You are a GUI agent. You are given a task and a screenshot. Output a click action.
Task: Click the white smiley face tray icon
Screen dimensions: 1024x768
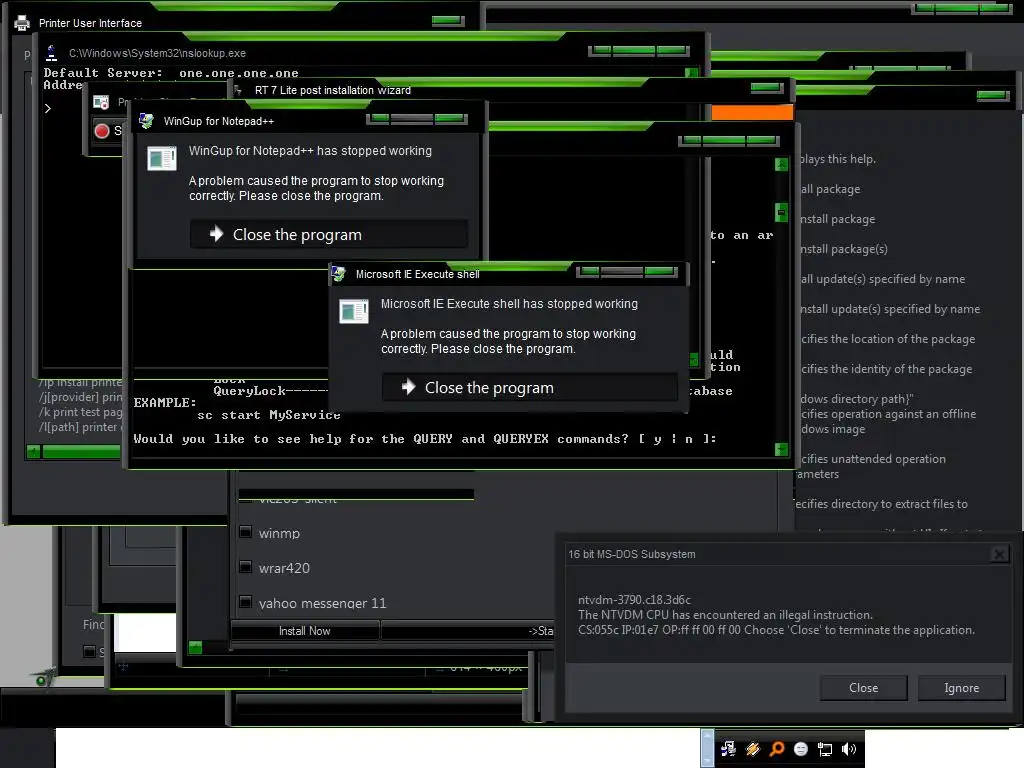801,749
